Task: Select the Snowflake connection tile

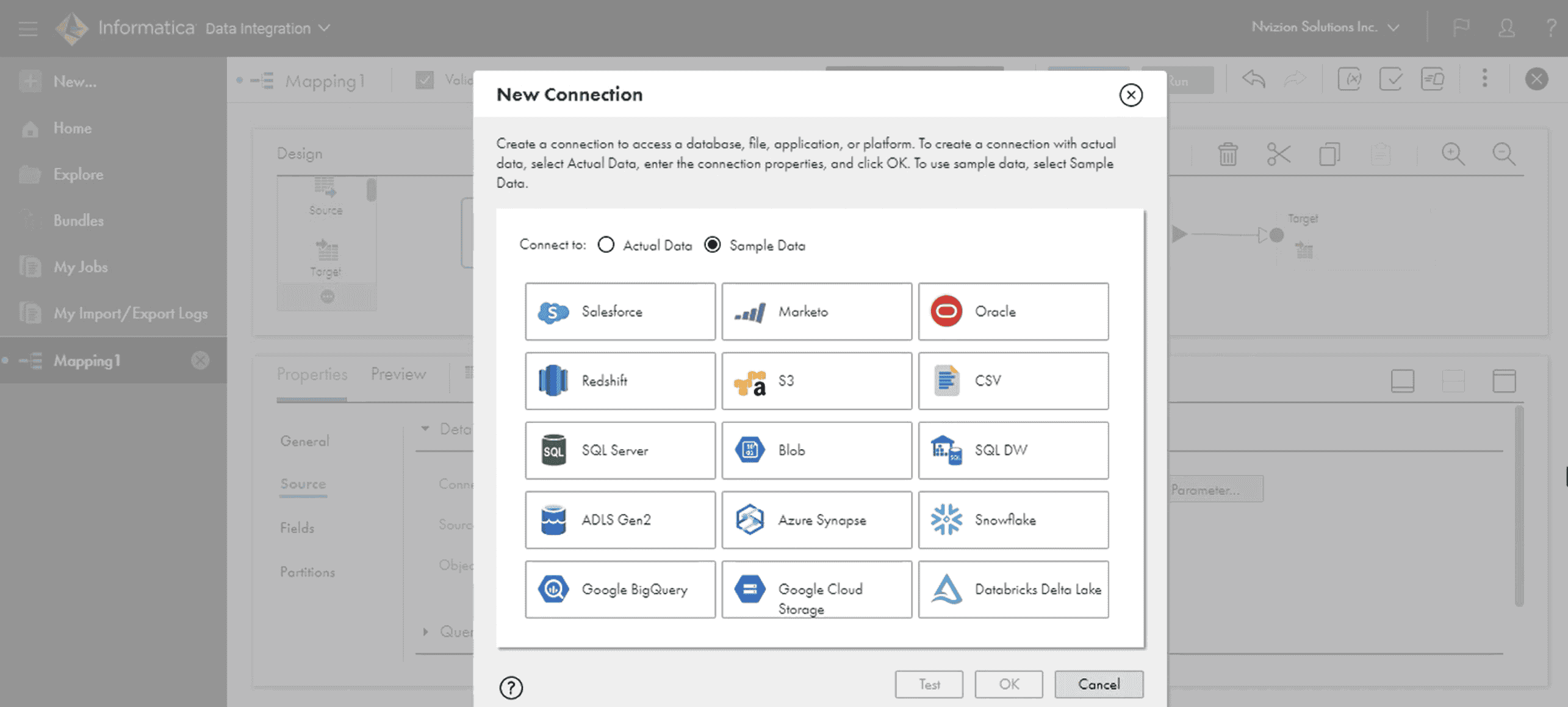Action: pos(1013,520)
